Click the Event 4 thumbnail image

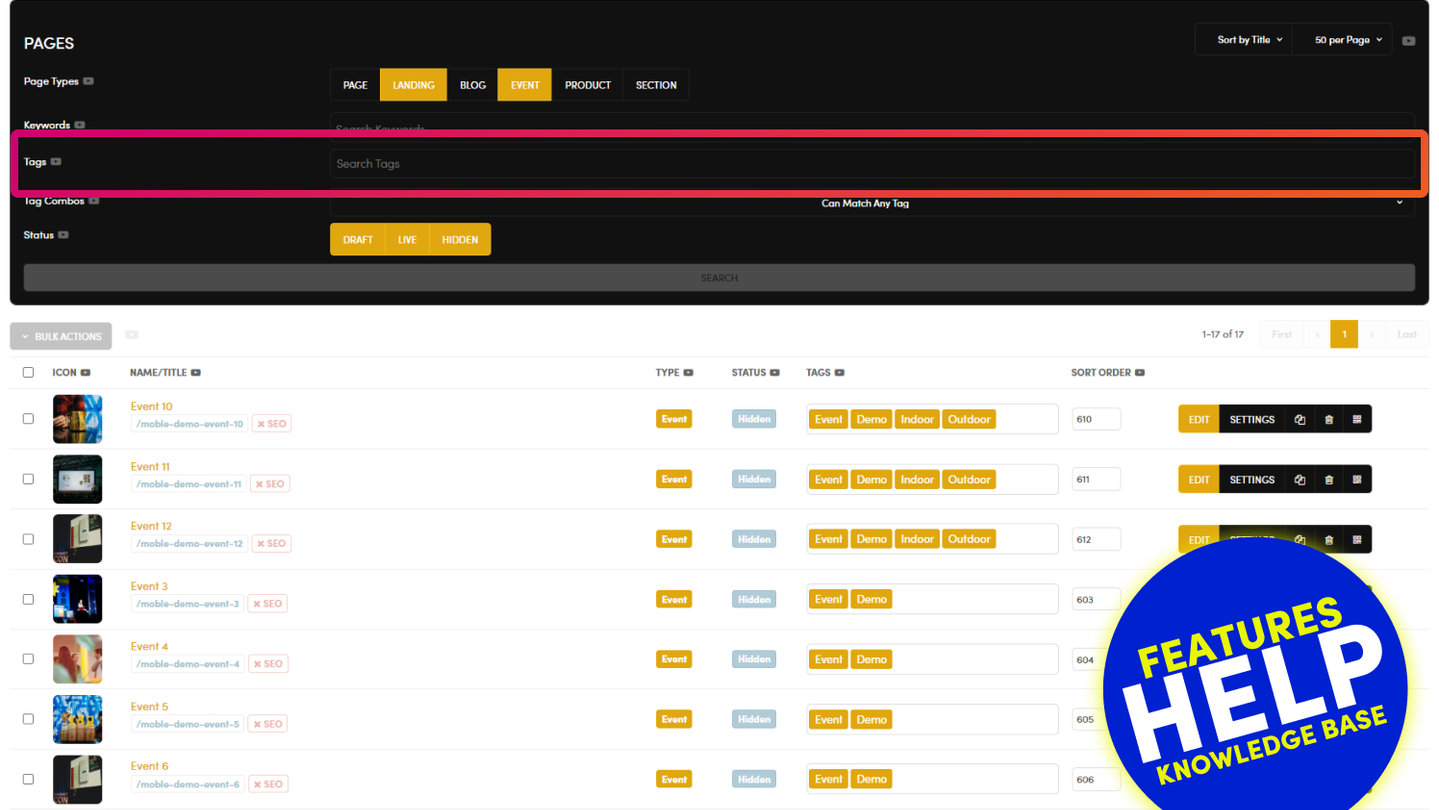click(x=77, y=659)
